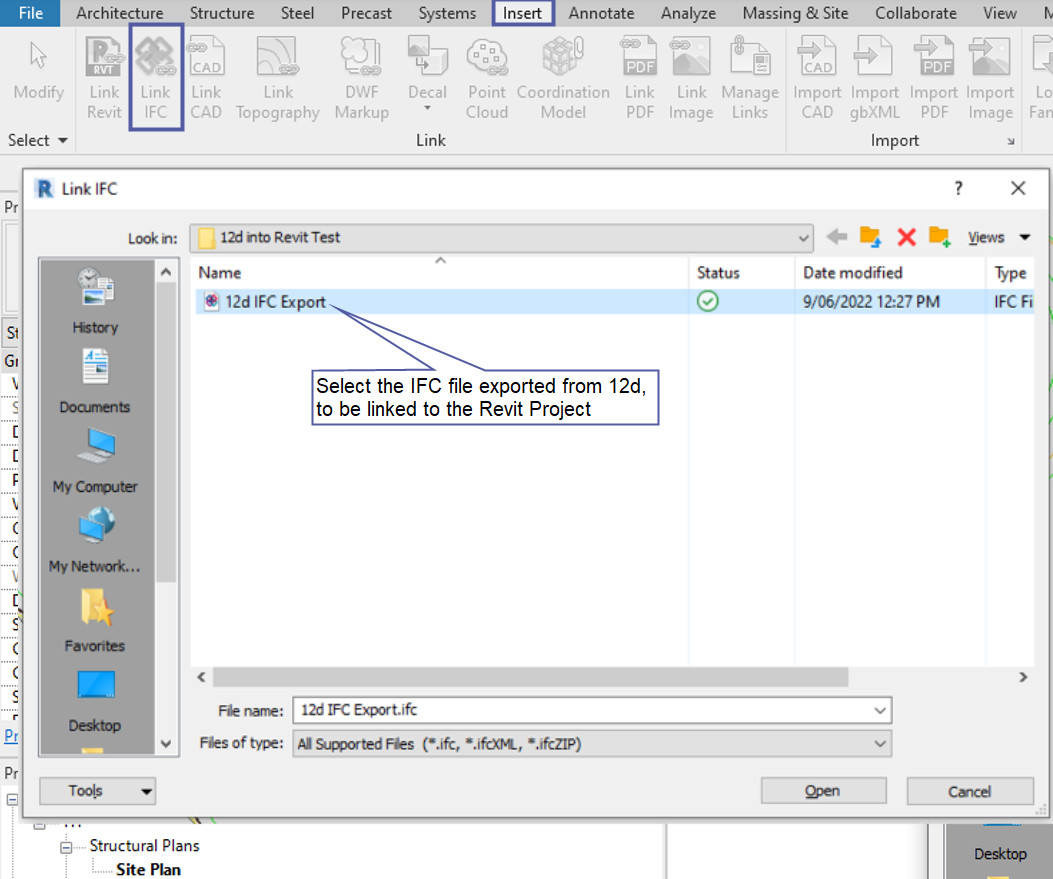Select Site Plan in the project browser
Screen dimensions: 1053x879
(148, 869)
